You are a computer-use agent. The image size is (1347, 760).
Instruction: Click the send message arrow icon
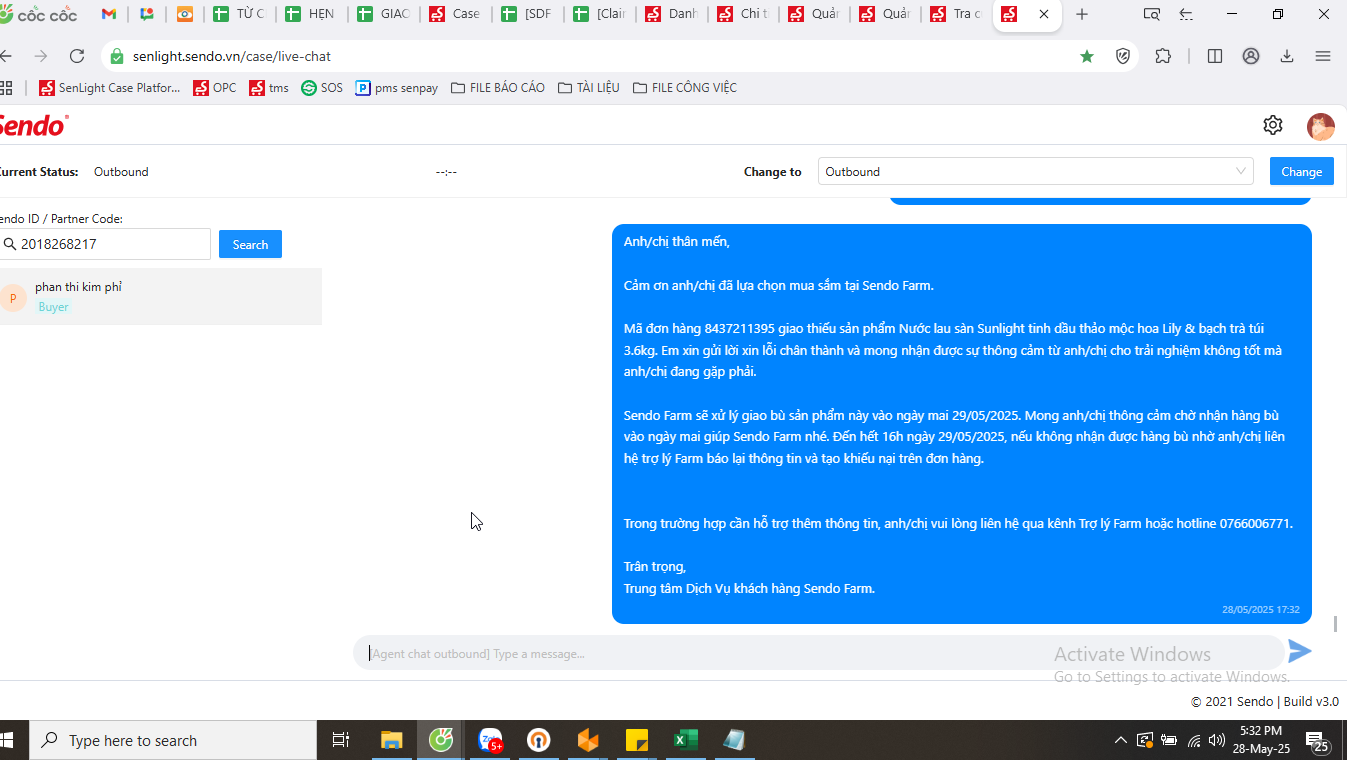click(1300, 652)
